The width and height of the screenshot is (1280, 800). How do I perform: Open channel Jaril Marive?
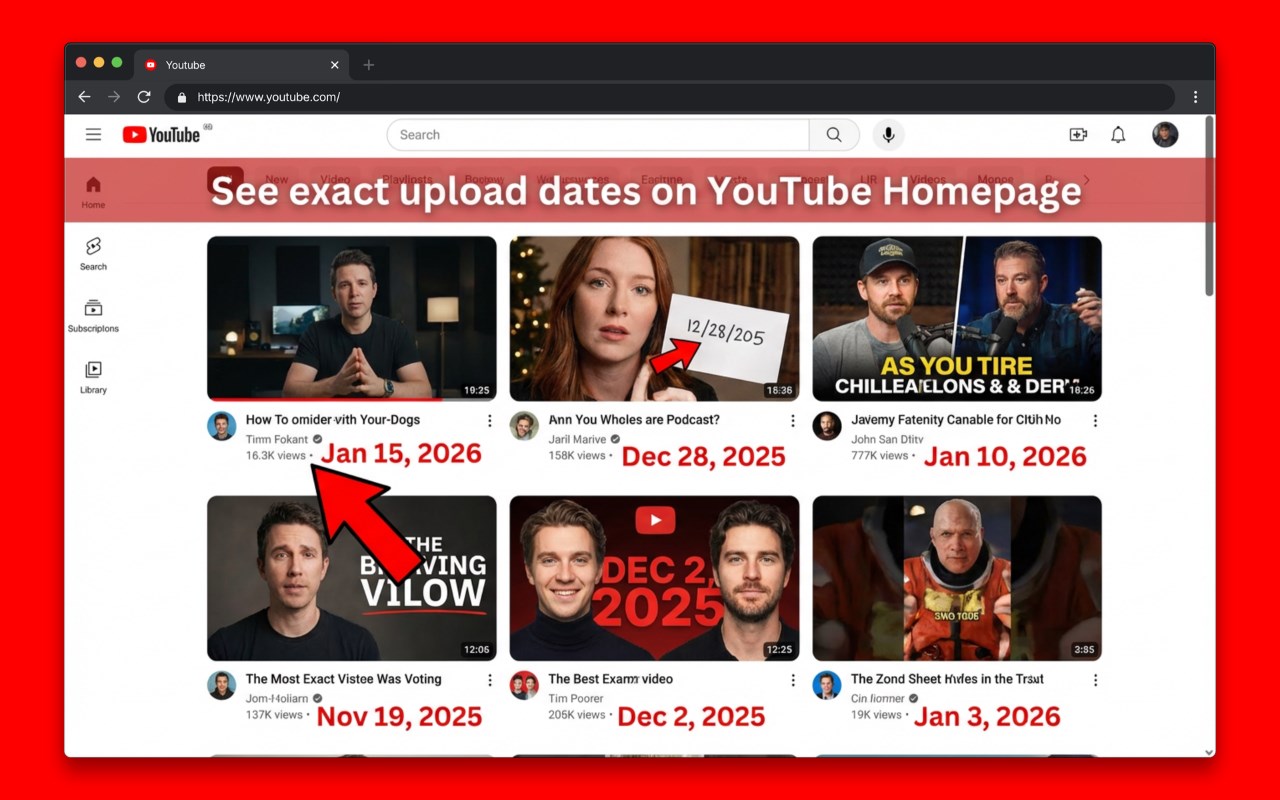578,439
